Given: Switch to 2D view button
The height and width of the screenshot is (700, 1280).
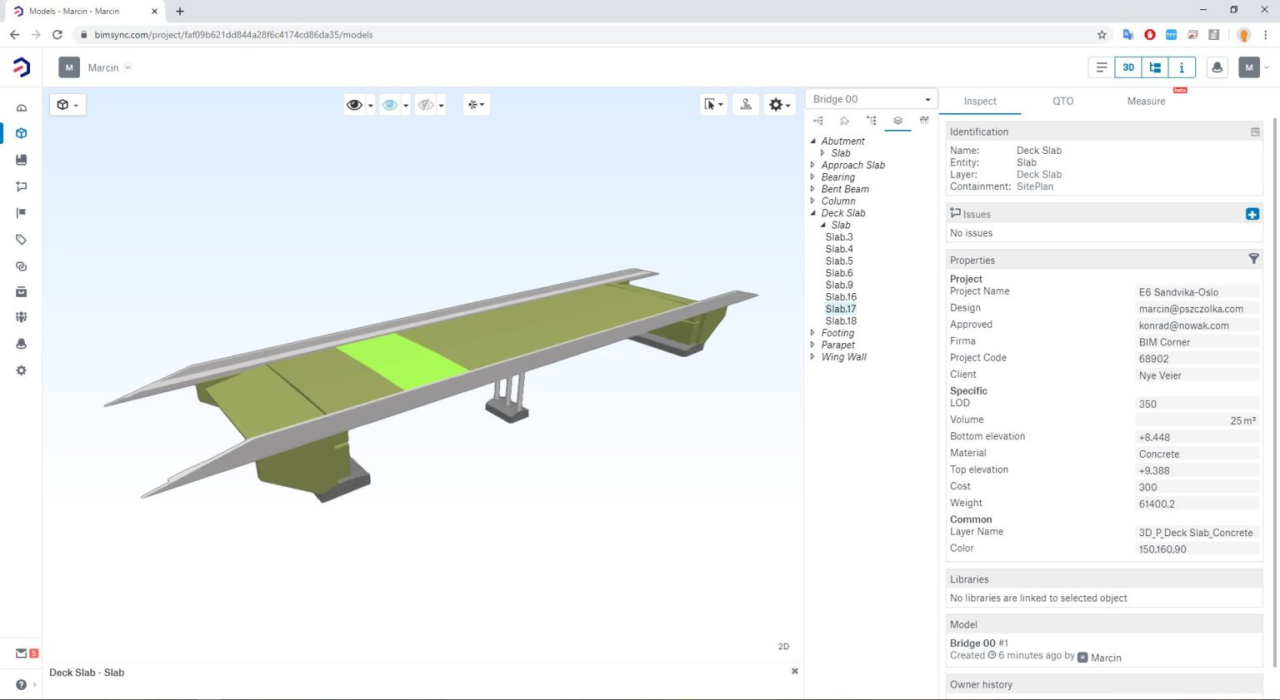Looking at the screenshot, I should (783, 646).
